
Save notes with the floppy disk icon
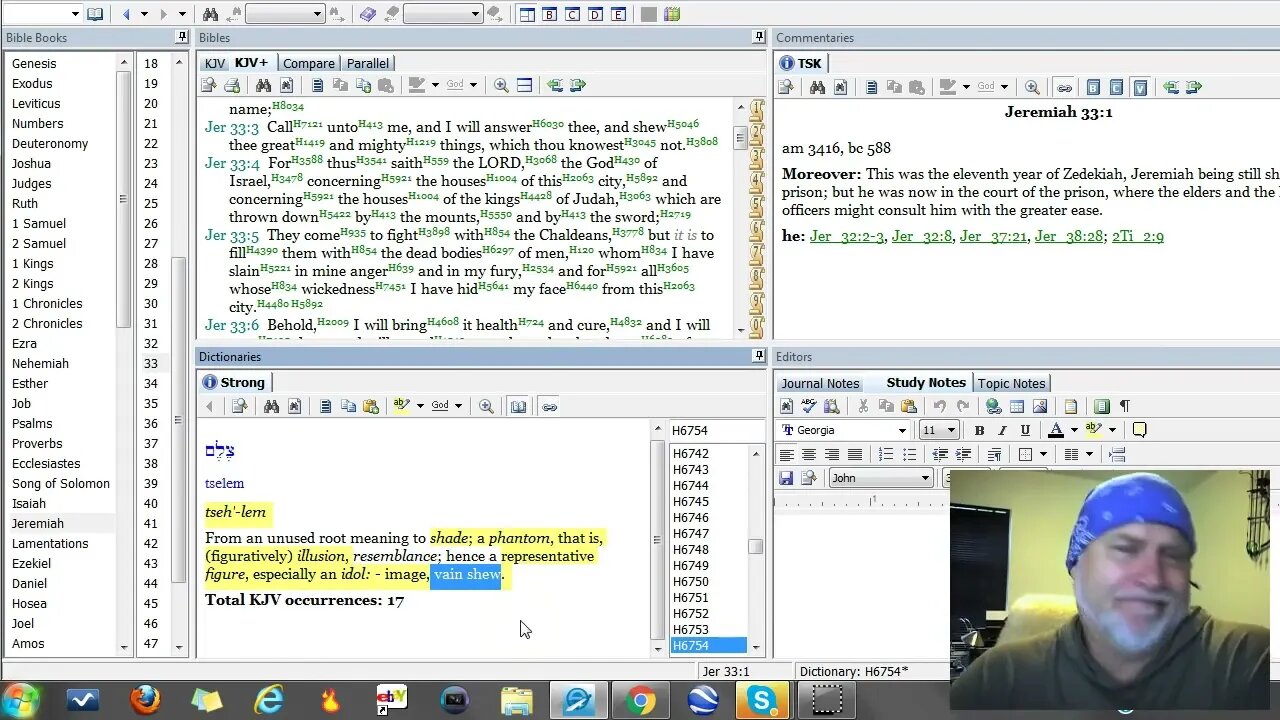786,478
